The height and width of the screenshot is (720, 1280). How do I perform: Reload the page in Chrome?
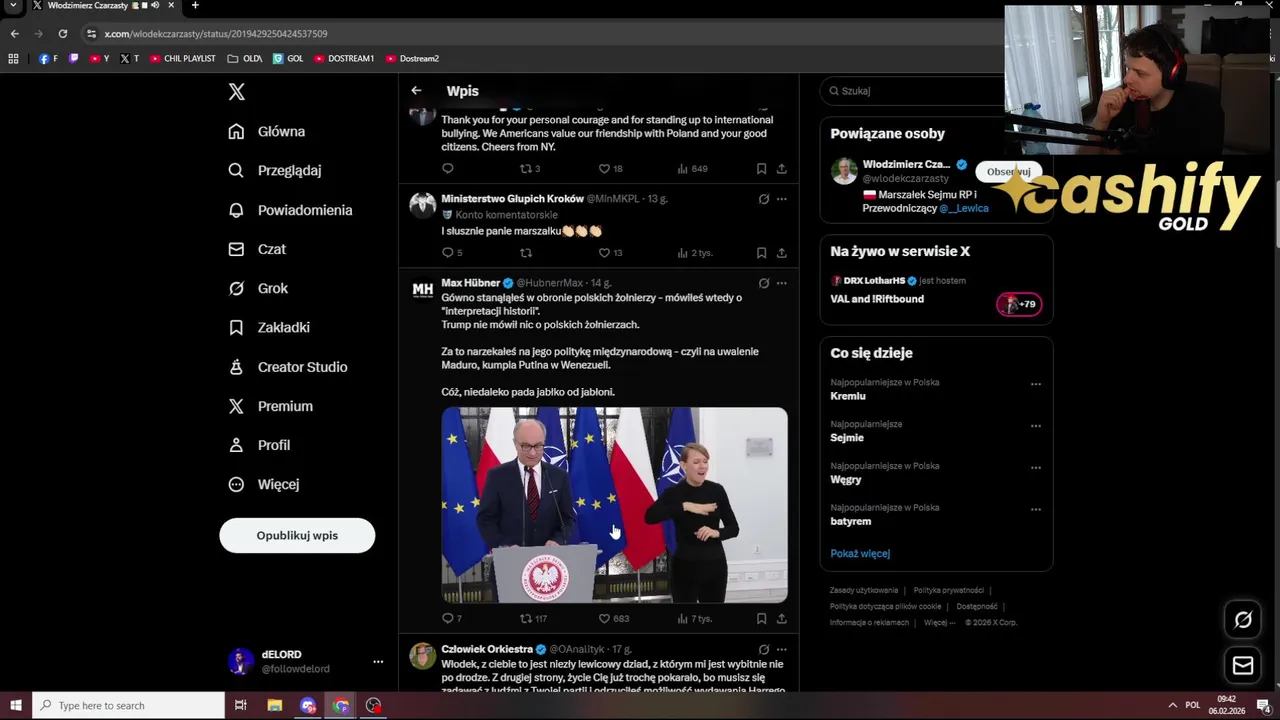(63, 33)
